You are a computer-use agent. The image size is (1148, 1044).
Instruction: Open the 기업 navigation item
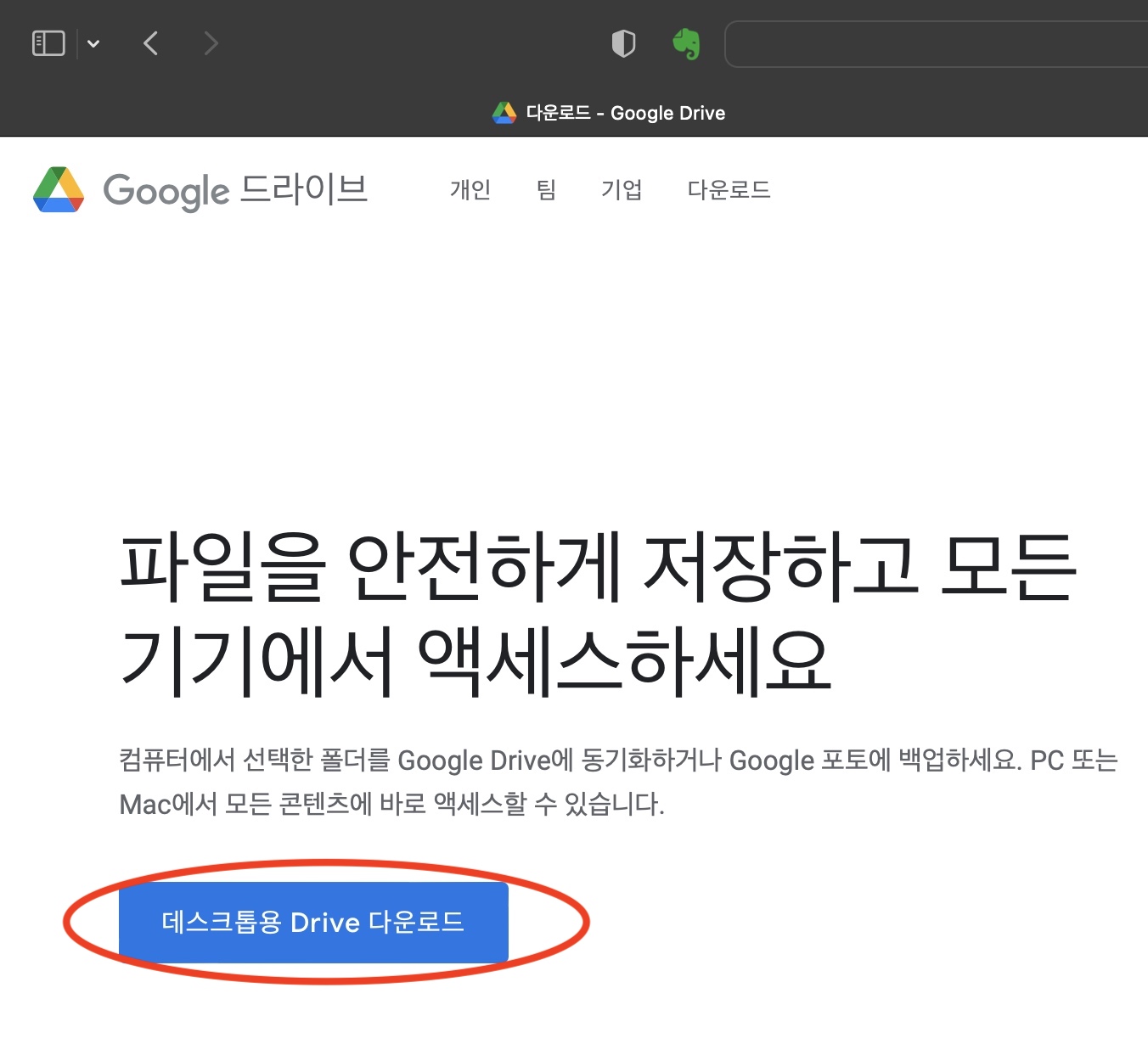coord(622,189)
